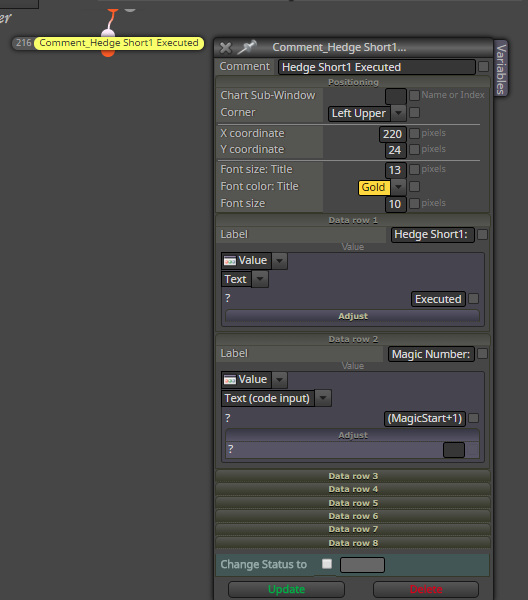Enable Name or Index checkbox
Screen dimensions: 528x600
414,95
